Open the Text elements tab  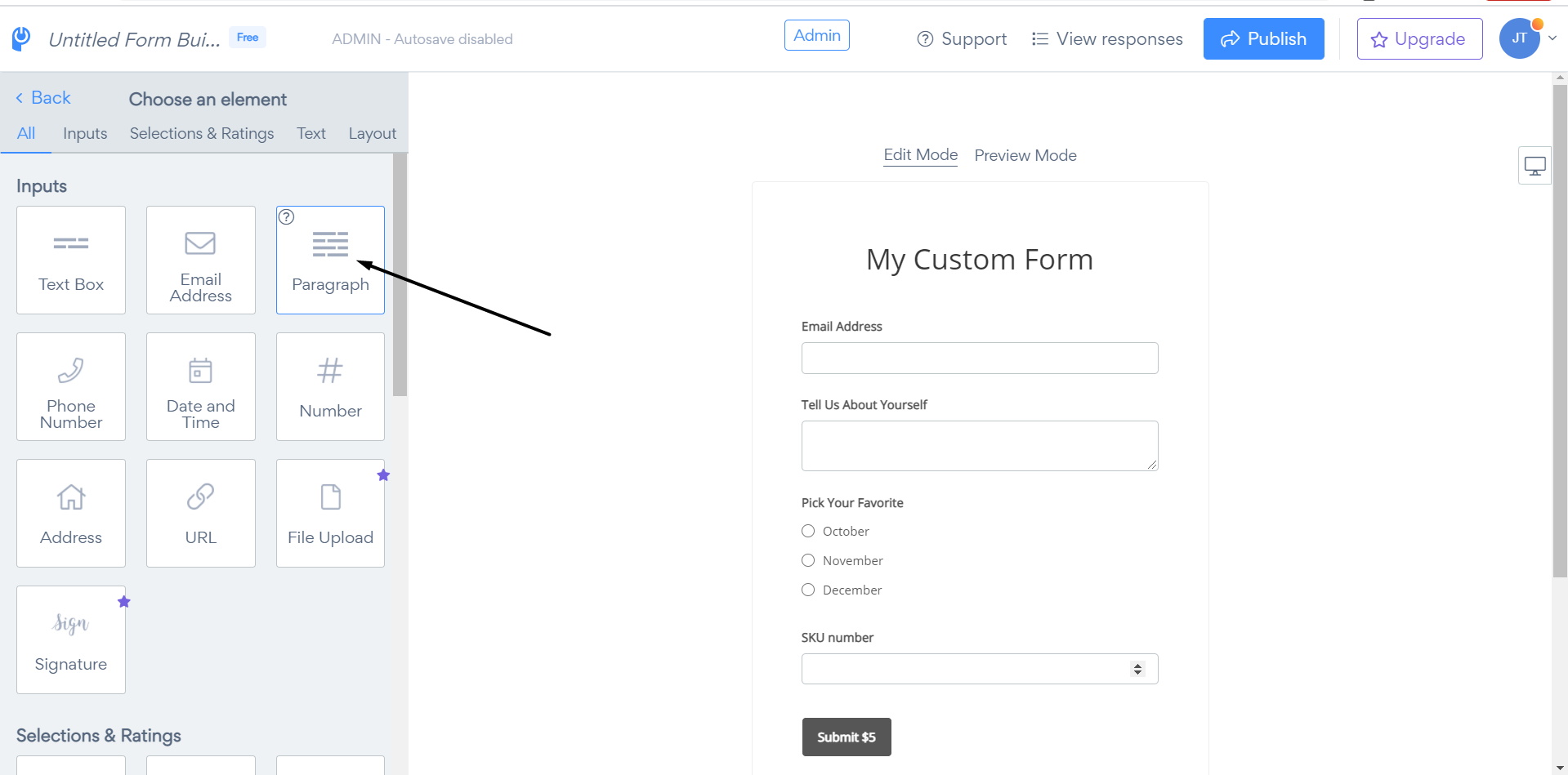311,133
